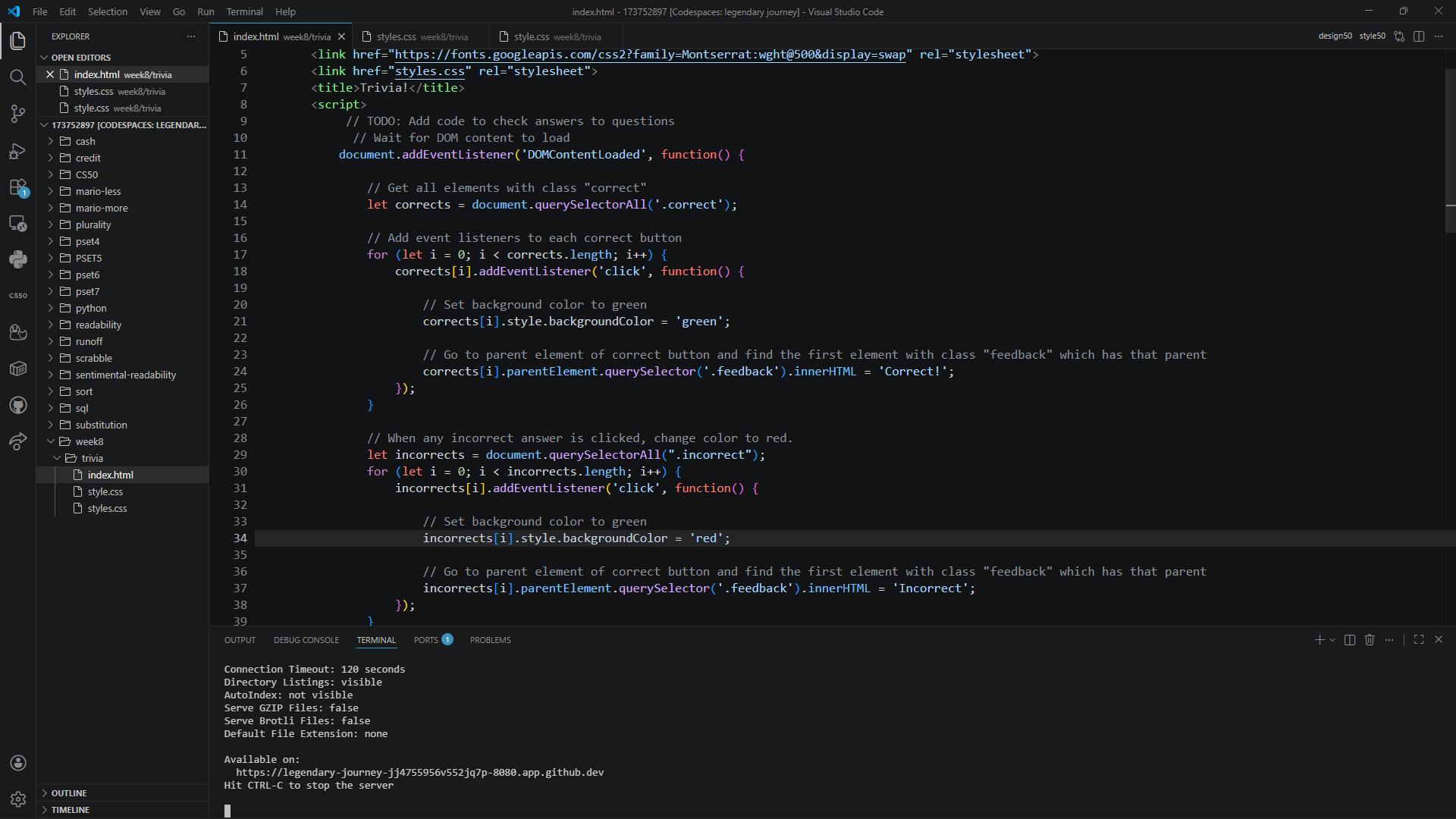Open Source Control view
Image resolution: width=1456 pixels, height=819 pixels.
(17, 114)
